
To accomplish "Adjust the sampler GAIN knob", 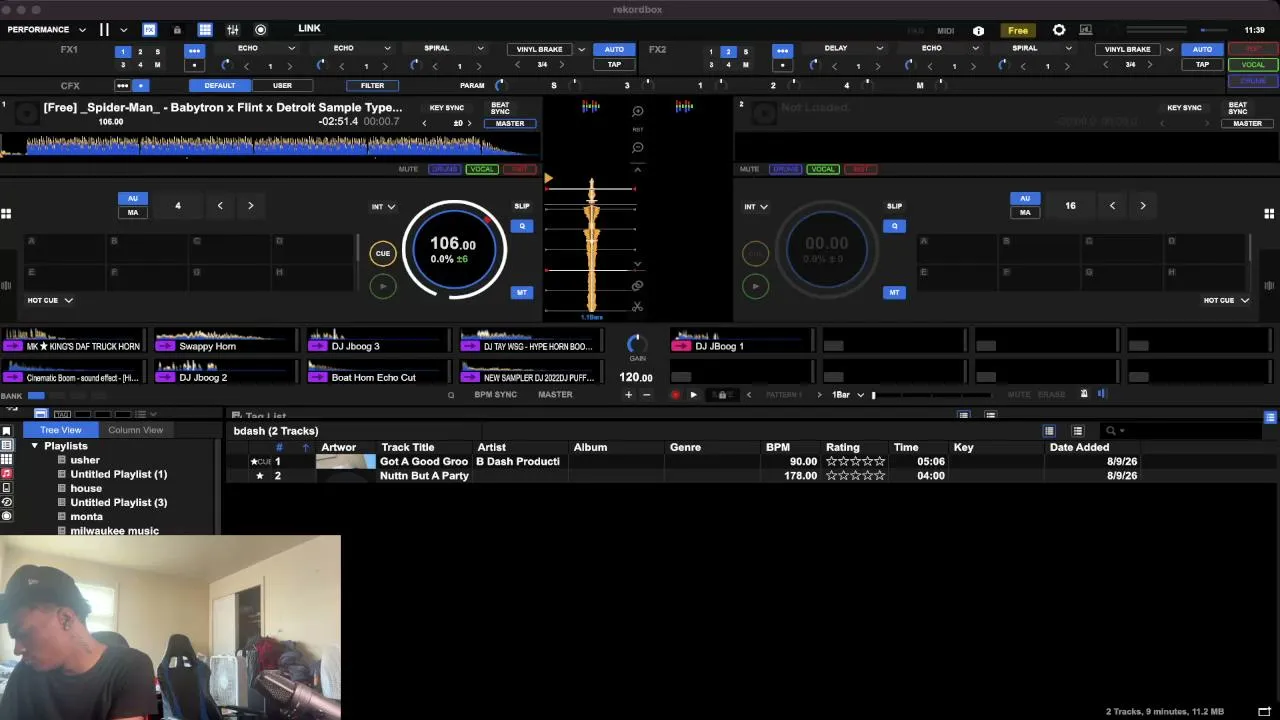I will pyautogui.click(x=636, y=344).
